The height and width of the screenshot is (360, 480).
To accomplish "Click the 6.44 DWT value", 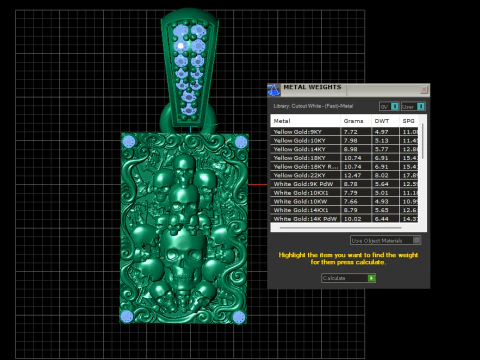I will (381, 219).
